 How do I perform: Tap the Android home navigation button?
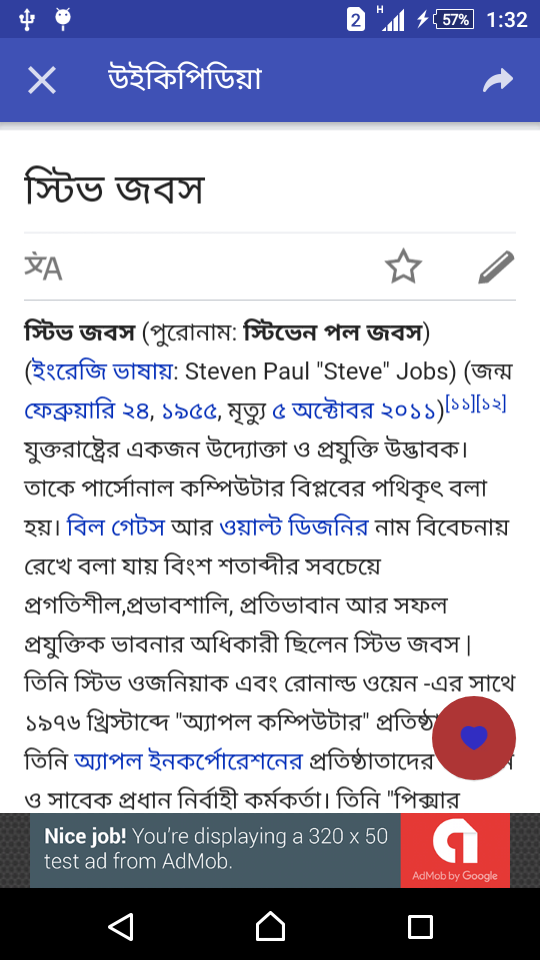[270, 926]
